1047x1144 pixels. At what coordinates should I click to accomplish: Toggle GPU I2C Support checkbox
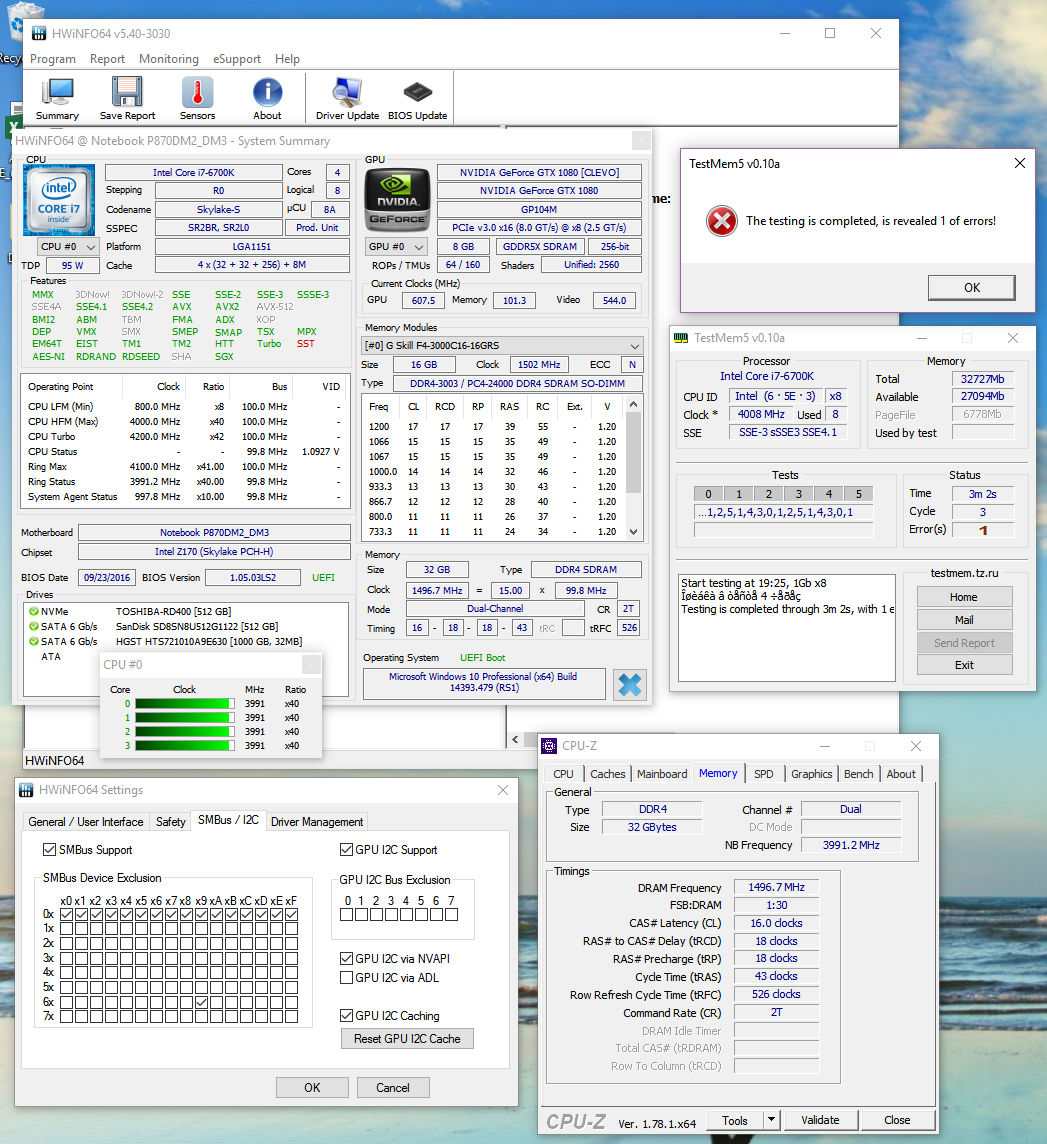tap(347, 849)
